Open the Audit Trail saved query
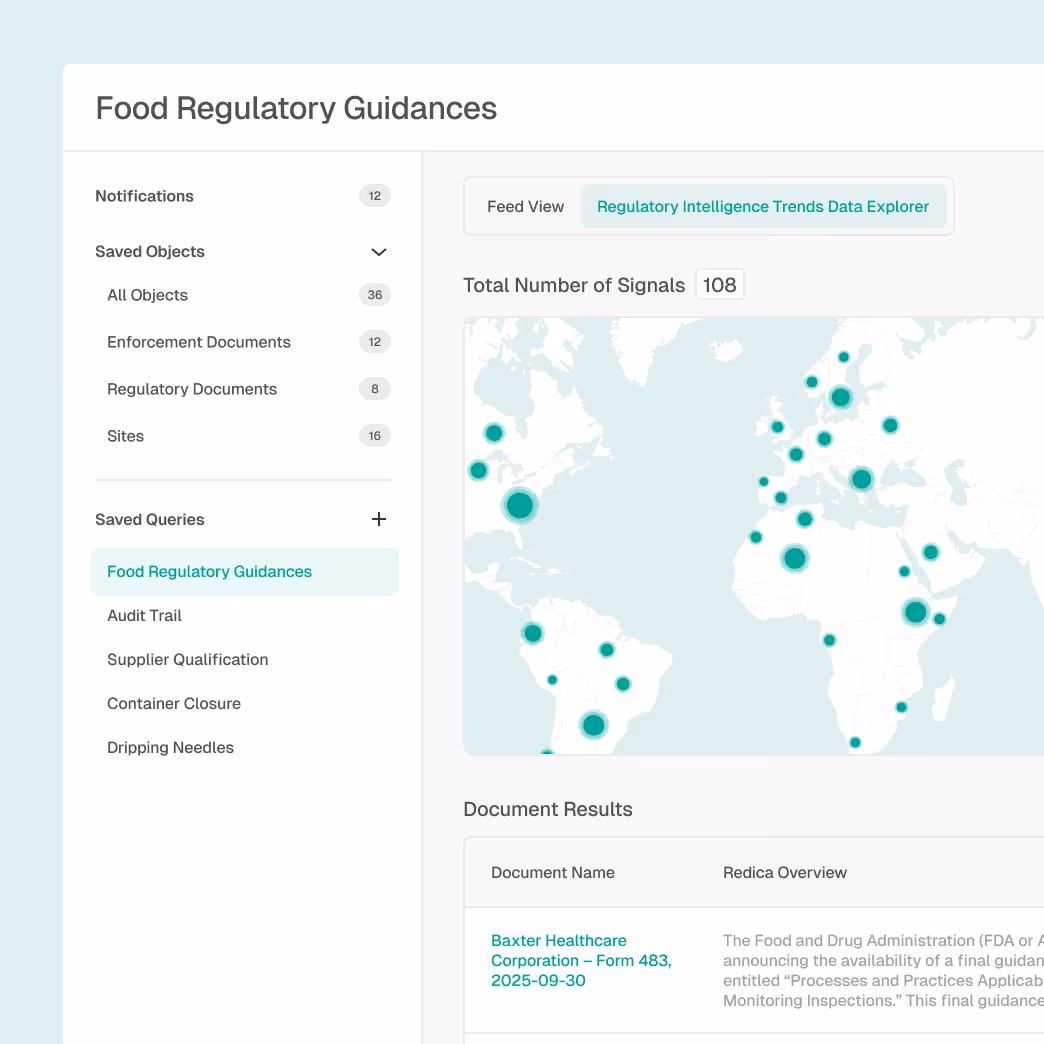 click(x=144, y=615)
